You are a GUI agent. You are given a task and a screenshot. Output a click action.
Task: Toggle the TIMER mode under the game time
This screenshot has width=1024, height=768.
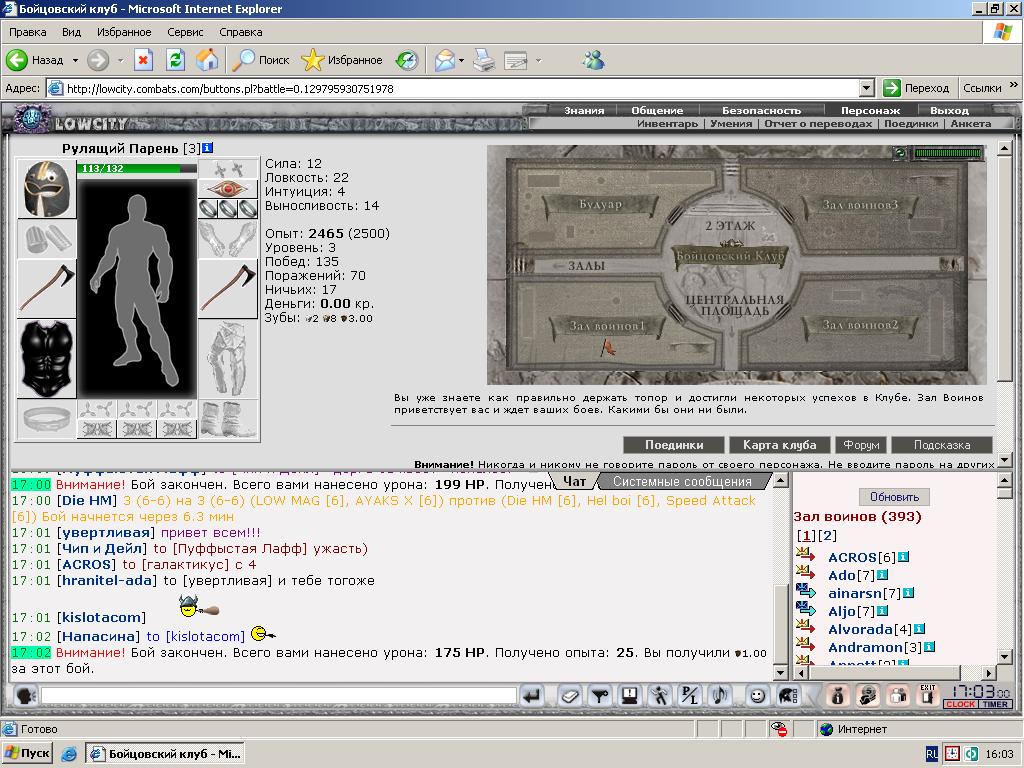tap(995, 704)
